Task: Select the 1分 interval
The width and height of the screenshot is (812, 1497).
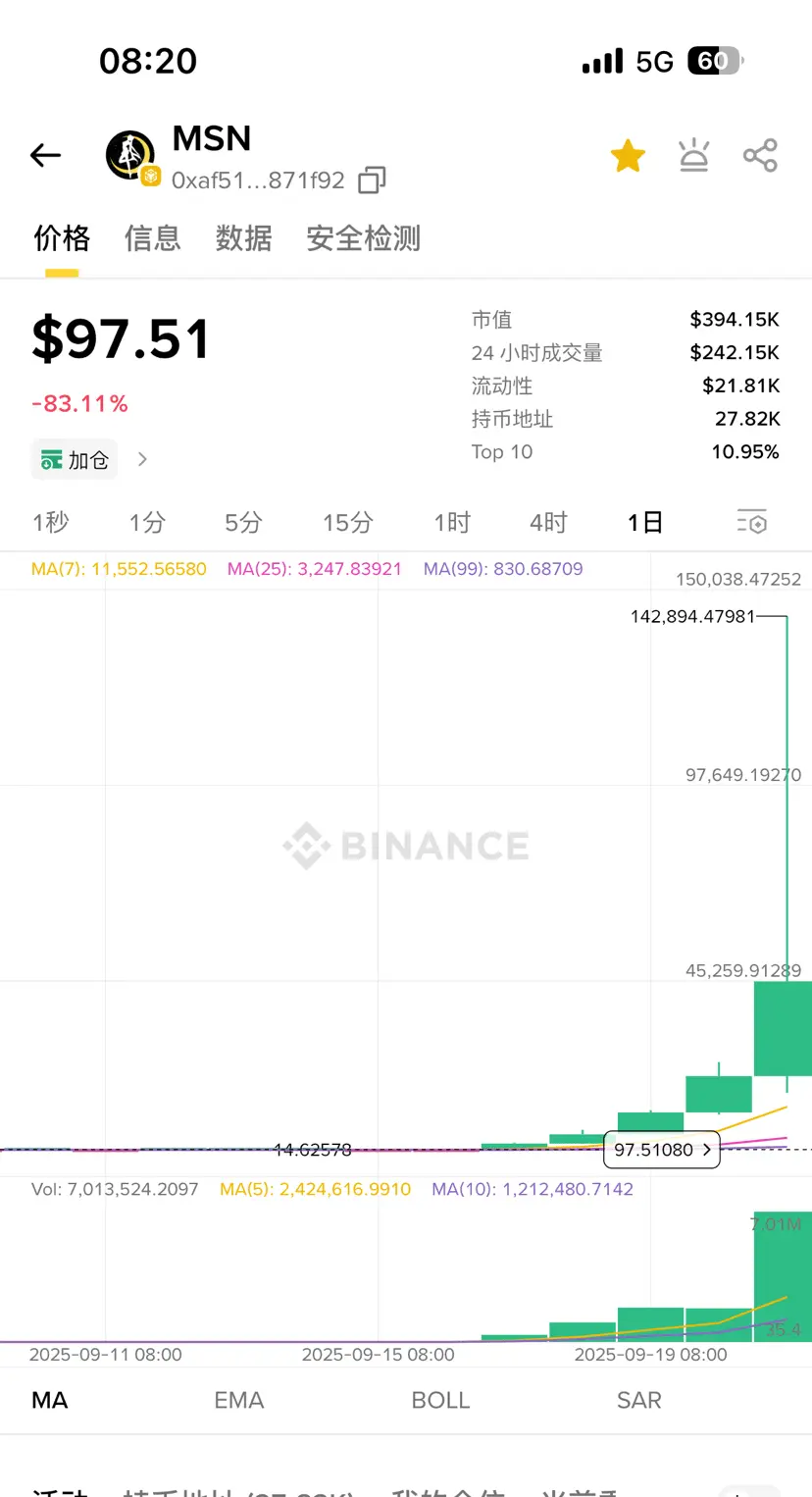Action: tap(147, 523)
